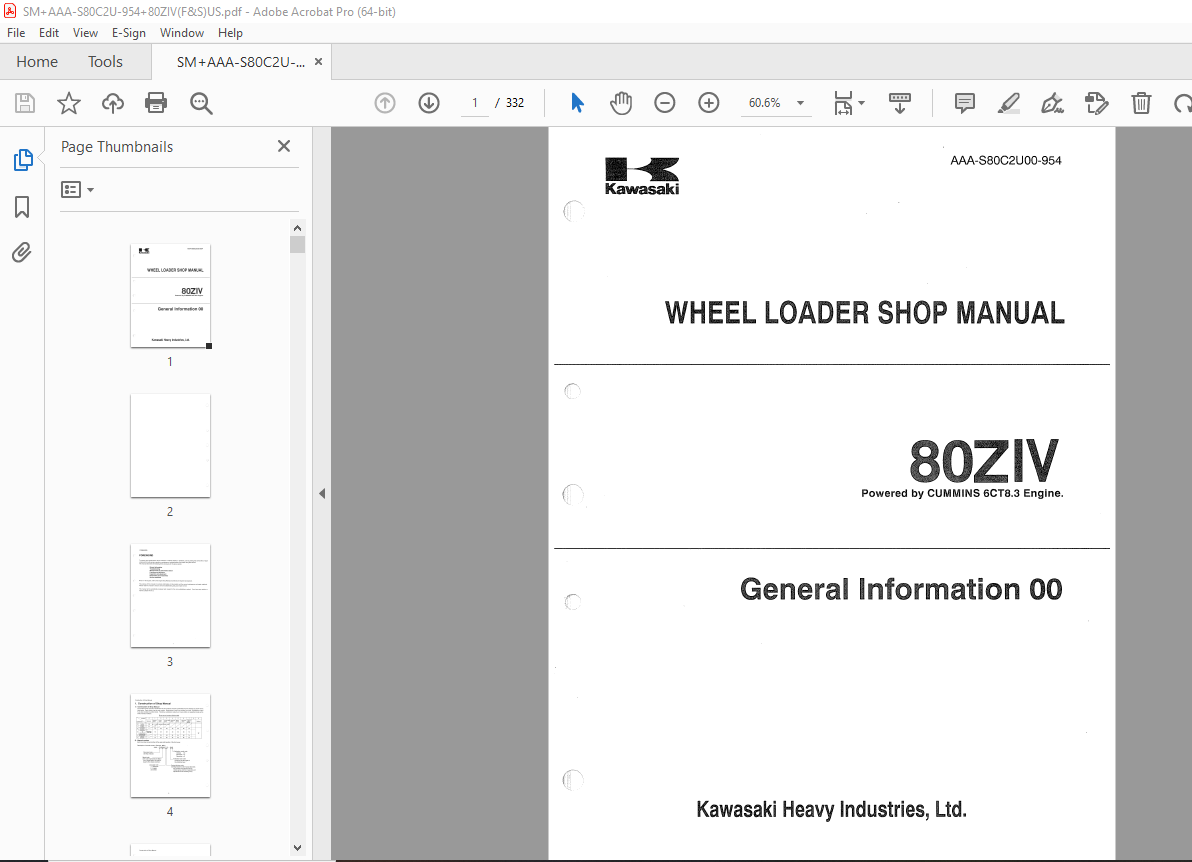This screenshot has width=1192, height=862.
Task: Add file to starred favorites
Action: [x=69, y=103]
